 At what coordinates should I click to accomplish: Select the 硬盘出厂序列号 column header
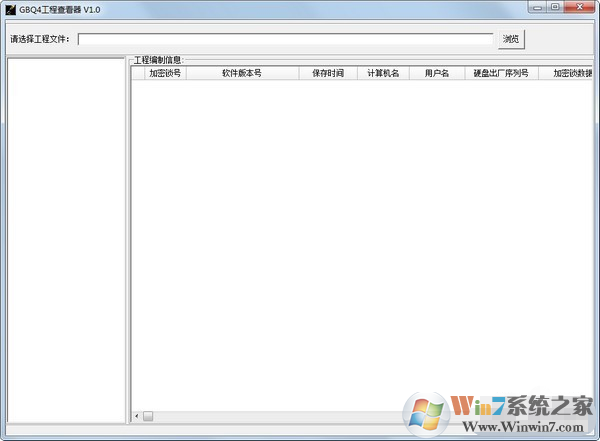(501, 73)
